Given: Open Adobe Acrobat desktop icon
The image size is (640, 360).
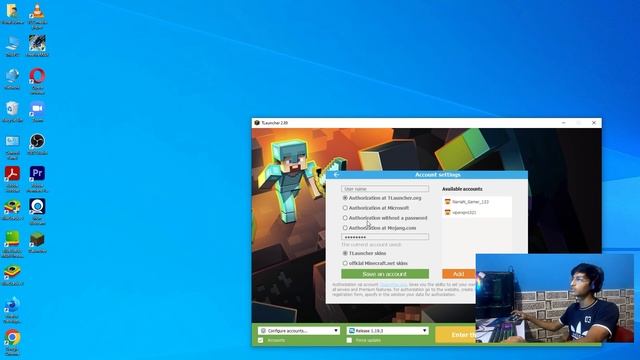Looking at the screenshot, I should [12, 179].
